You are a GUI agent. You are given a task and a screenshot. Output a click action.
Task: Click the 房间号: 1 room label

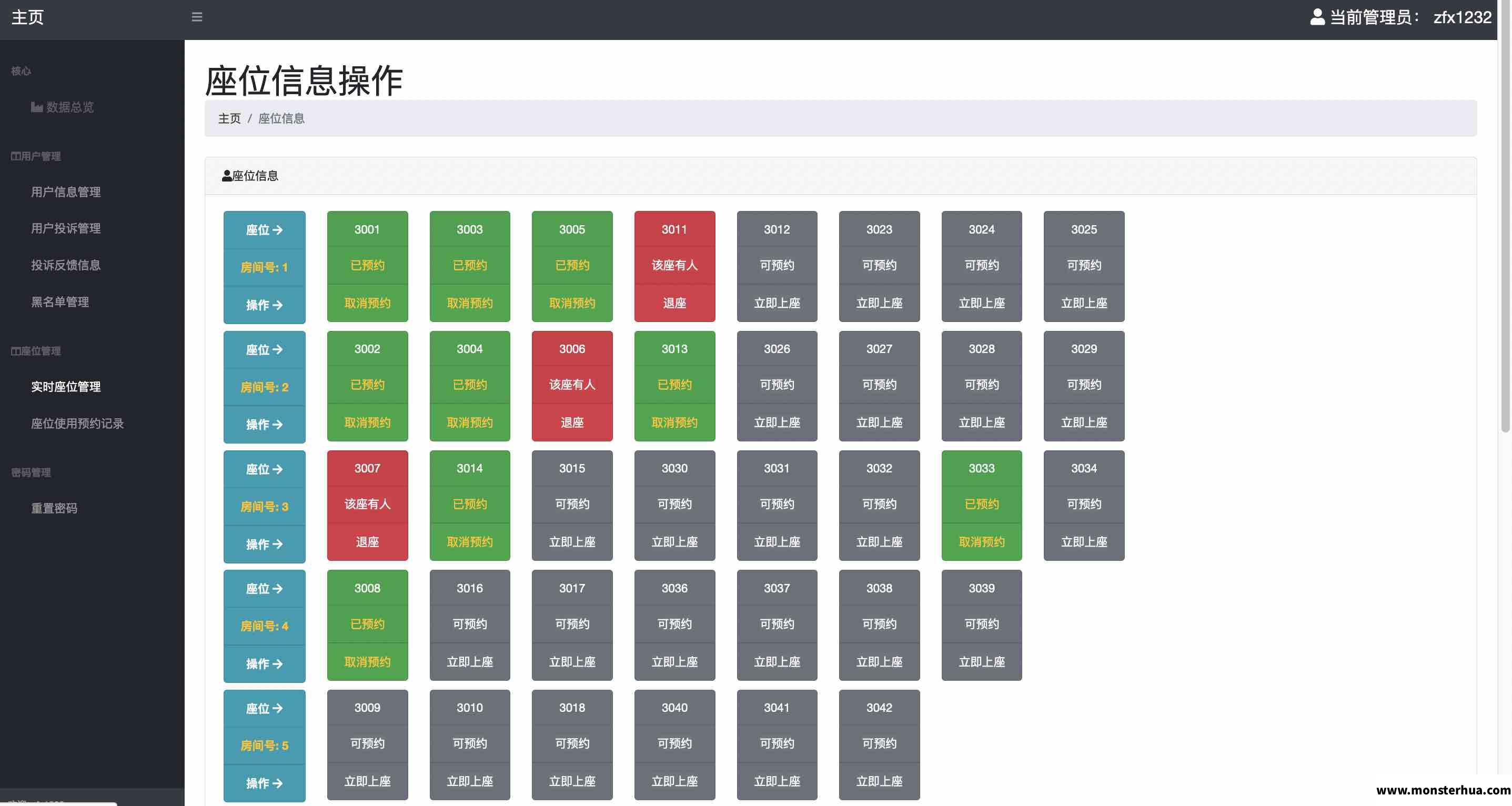coord(264,267)
